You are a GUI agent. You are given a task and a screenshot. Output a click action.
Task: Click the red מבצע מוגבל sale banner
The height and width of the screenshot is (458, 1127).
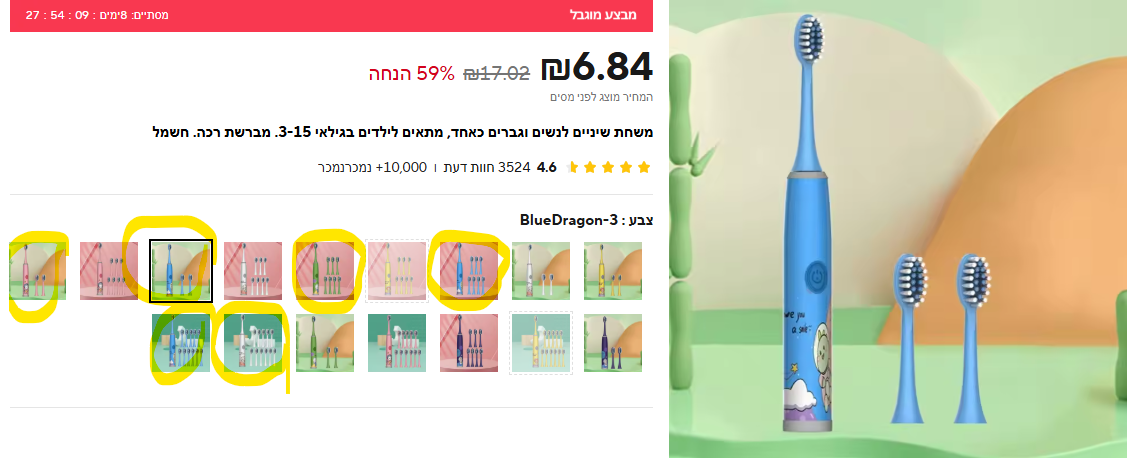click(x=331, y=16)
